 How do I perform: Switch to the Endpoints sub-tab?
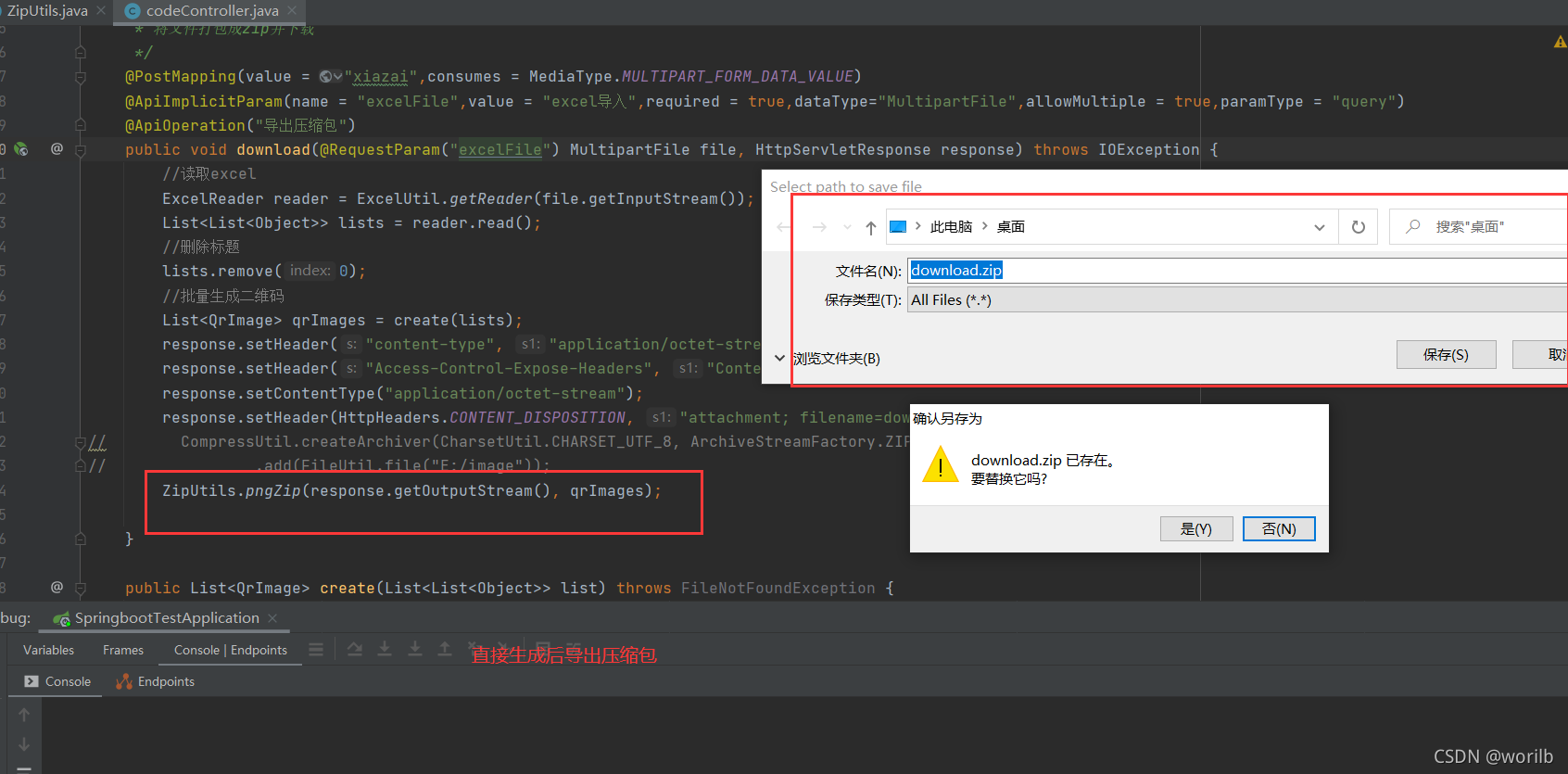point(155,681)
